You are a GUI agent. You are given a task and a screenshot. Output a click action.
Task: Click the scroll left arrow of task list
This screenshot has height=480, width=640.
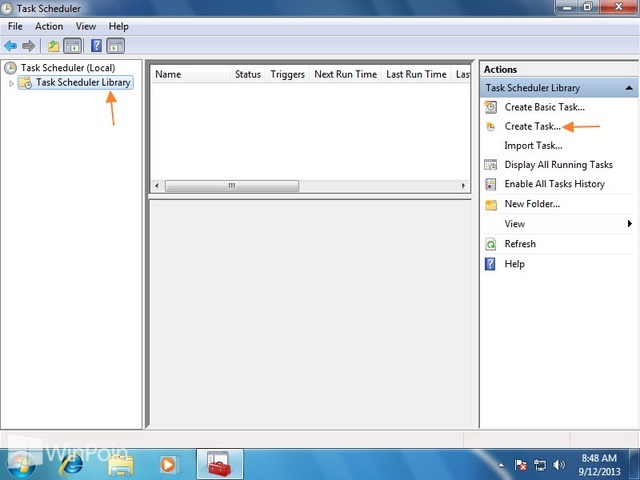pos(157,186)
